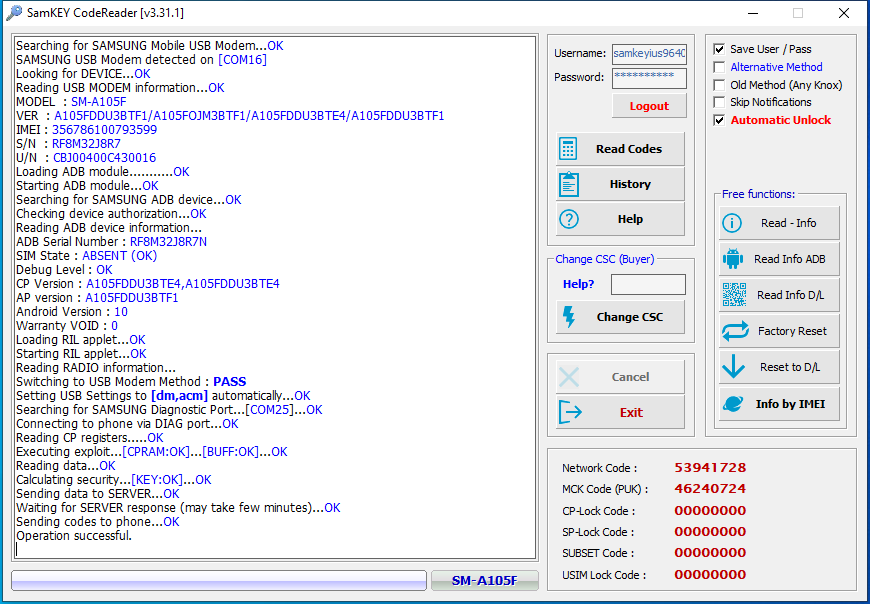
Task: Click the VER firmware version line
Action: tap(230, 116)
